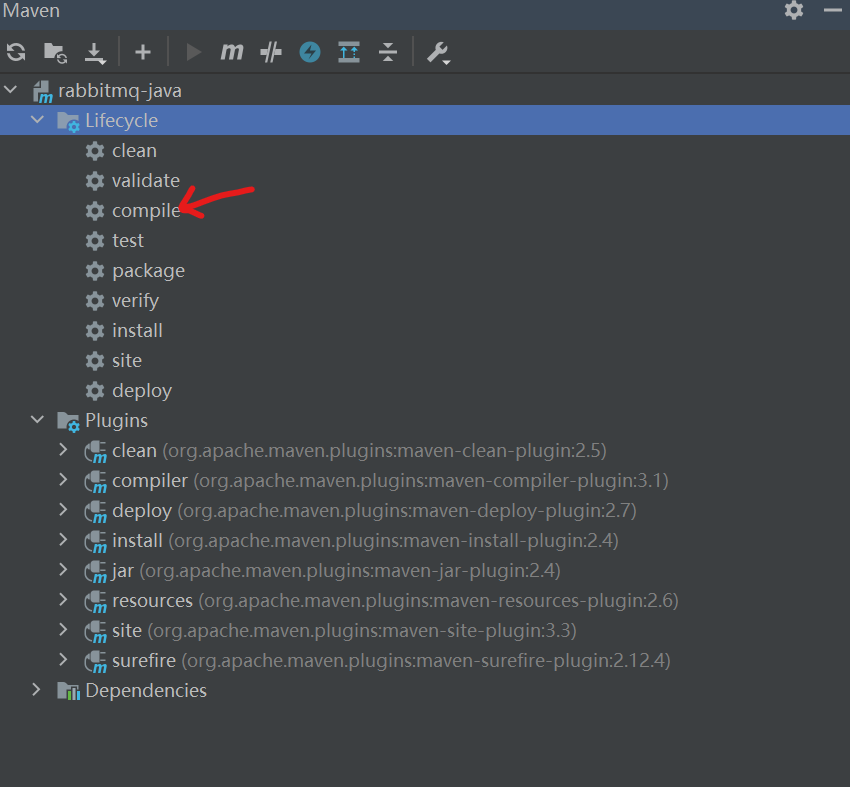This screenshot has height=787, width=850.
Task: Select the verify lifecycle phase
Action: coord(136,301)
